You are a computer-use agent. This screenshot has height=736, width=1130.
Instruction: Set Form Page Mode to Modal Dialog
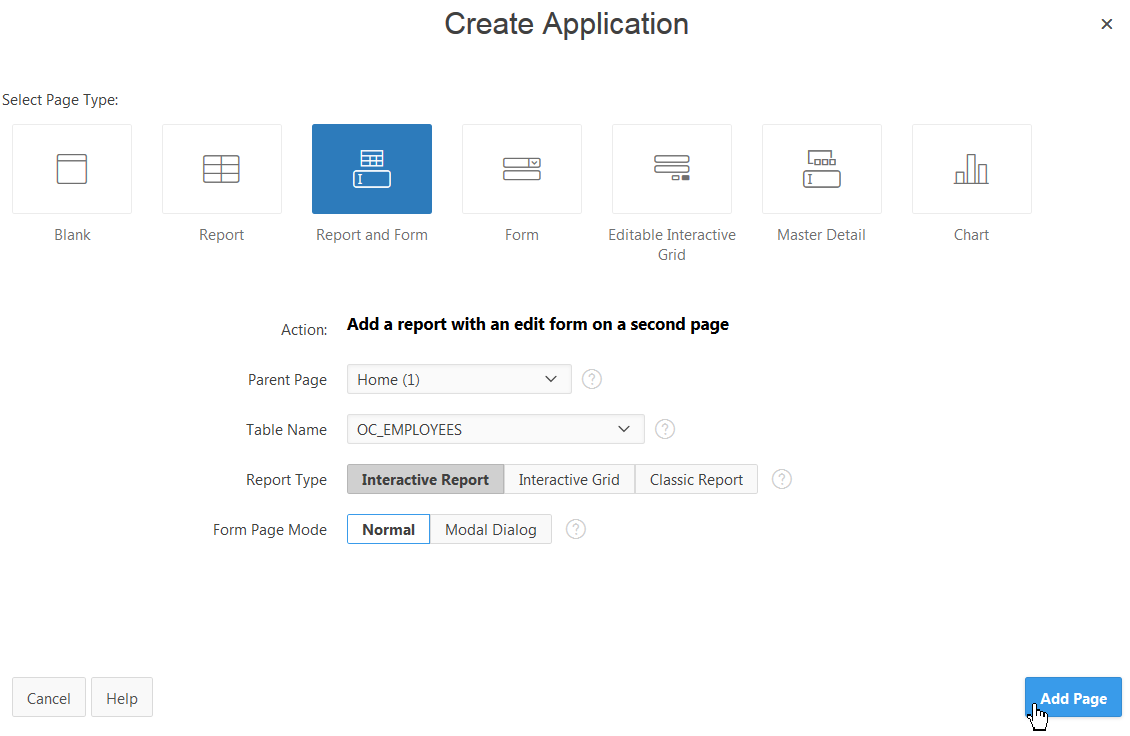[x=491, y=529]
